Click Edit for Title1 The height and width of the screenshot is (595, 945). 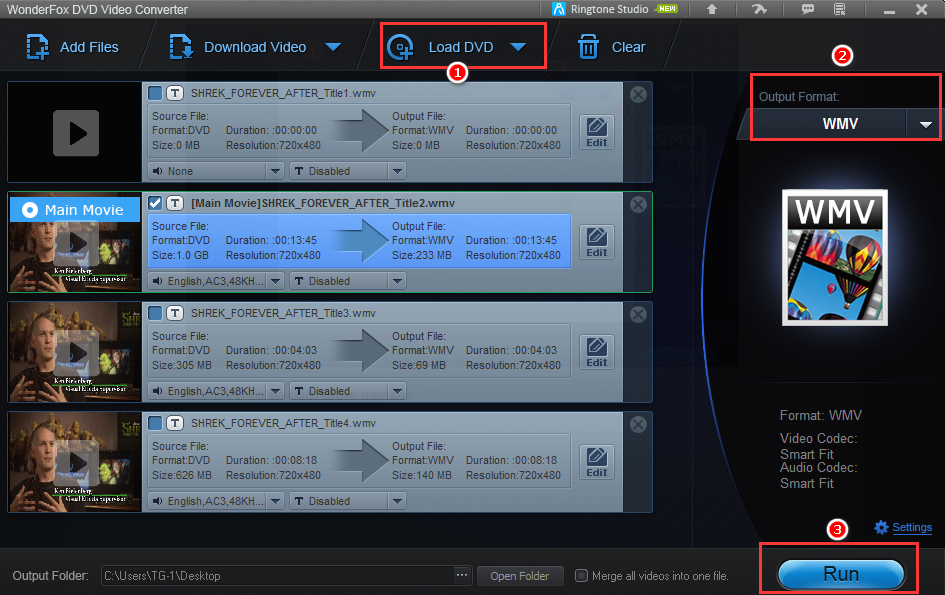pyautogui.click(x=597, y=132)
